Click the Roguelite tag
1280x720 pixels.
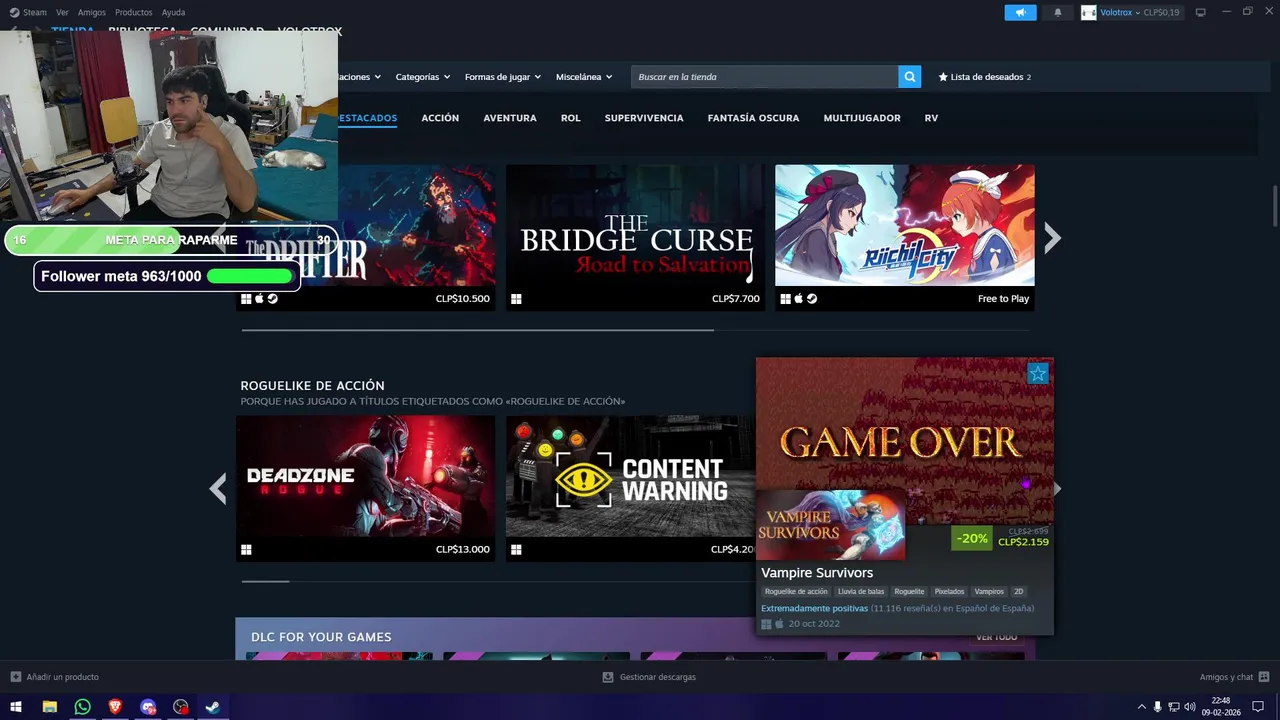tap(909, 592)
